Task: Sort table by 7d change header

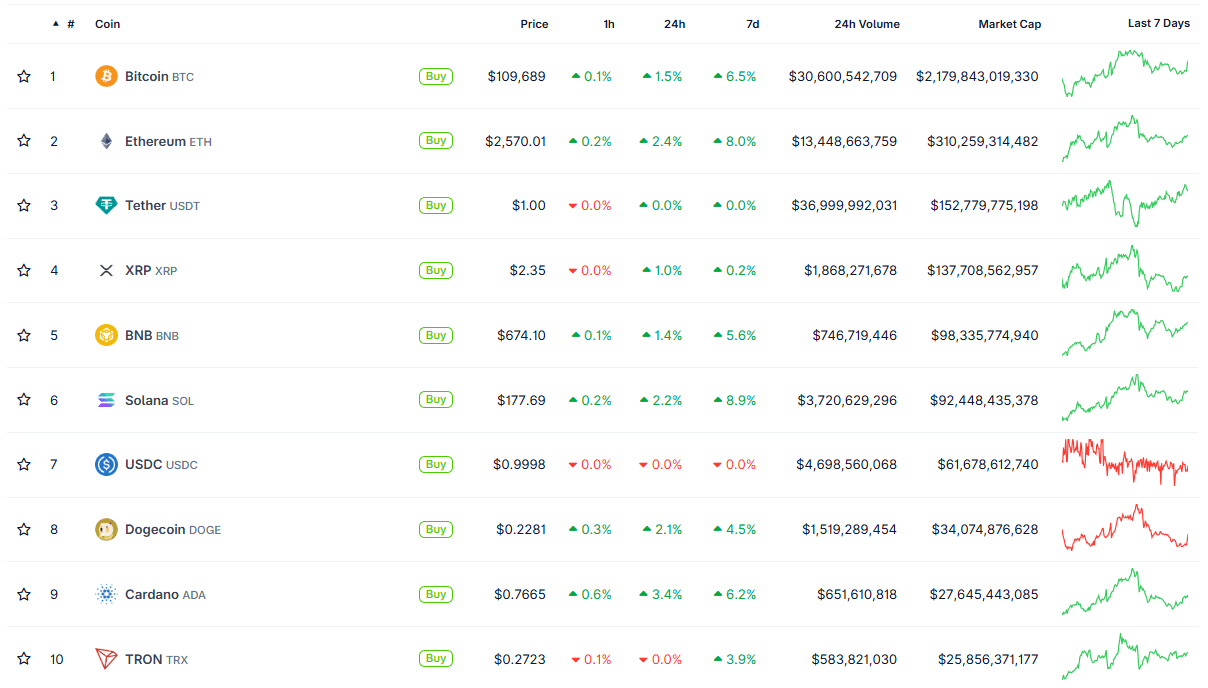Action: (x=752, y=24)
